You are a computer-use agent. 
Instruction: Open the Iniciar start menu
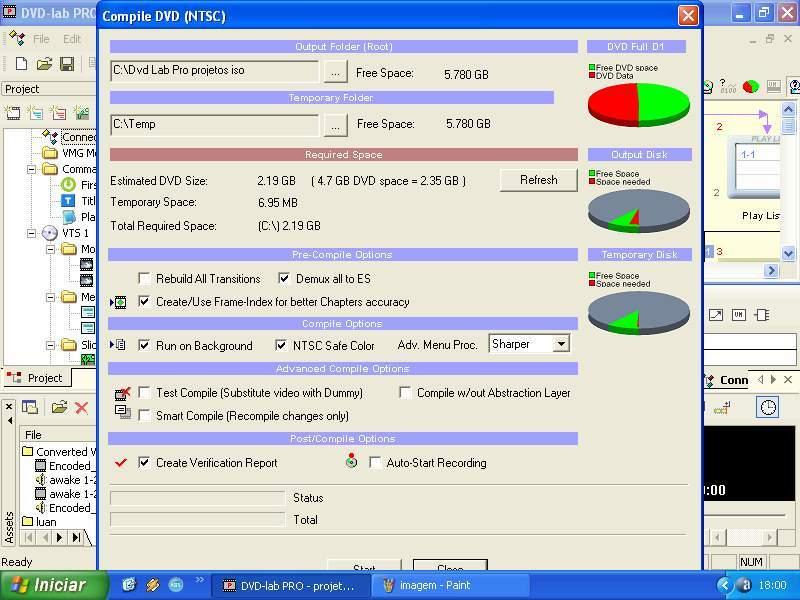(x=49, y=585)
